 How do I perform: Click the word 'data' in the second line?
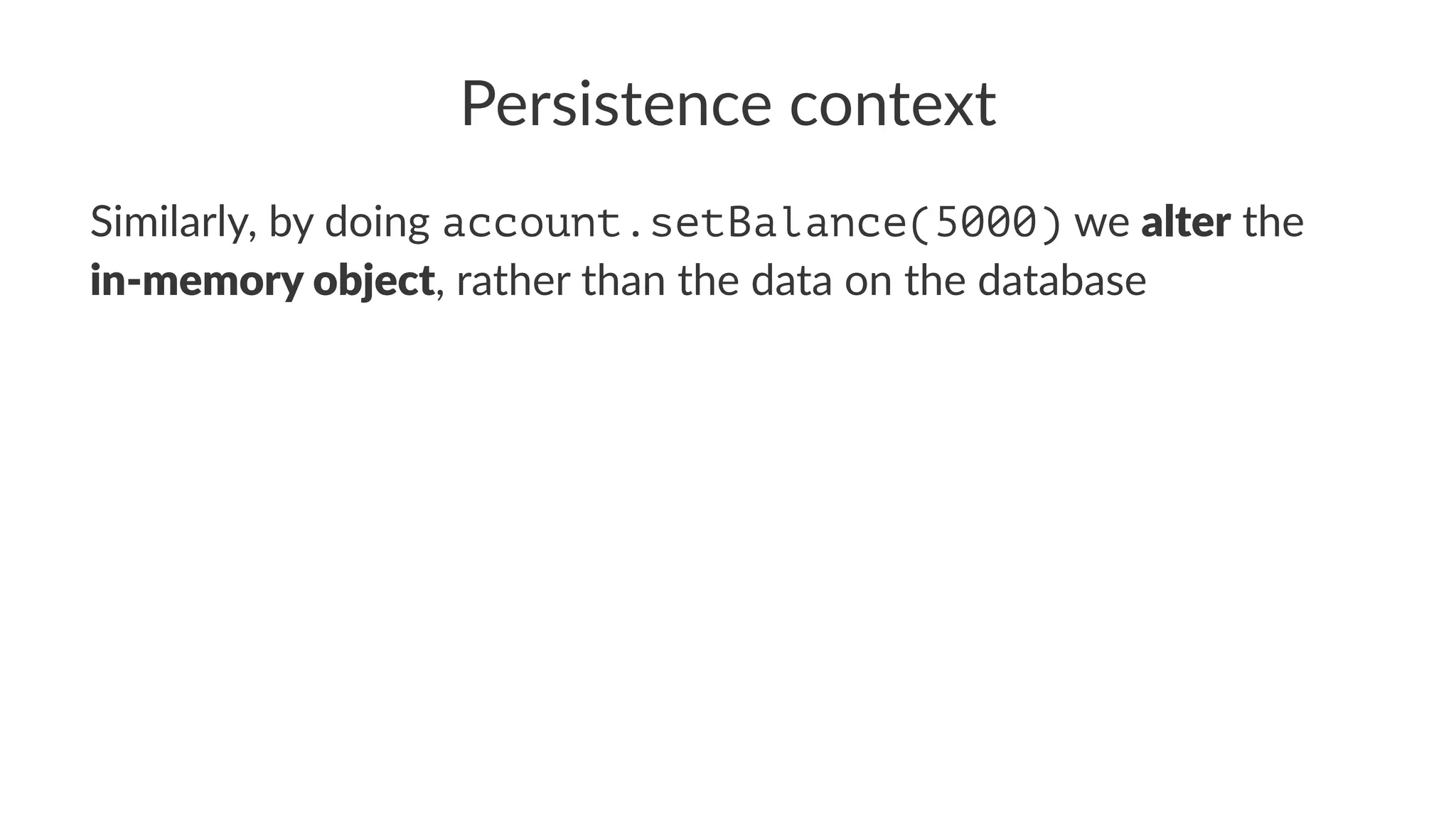pos(791,281)
